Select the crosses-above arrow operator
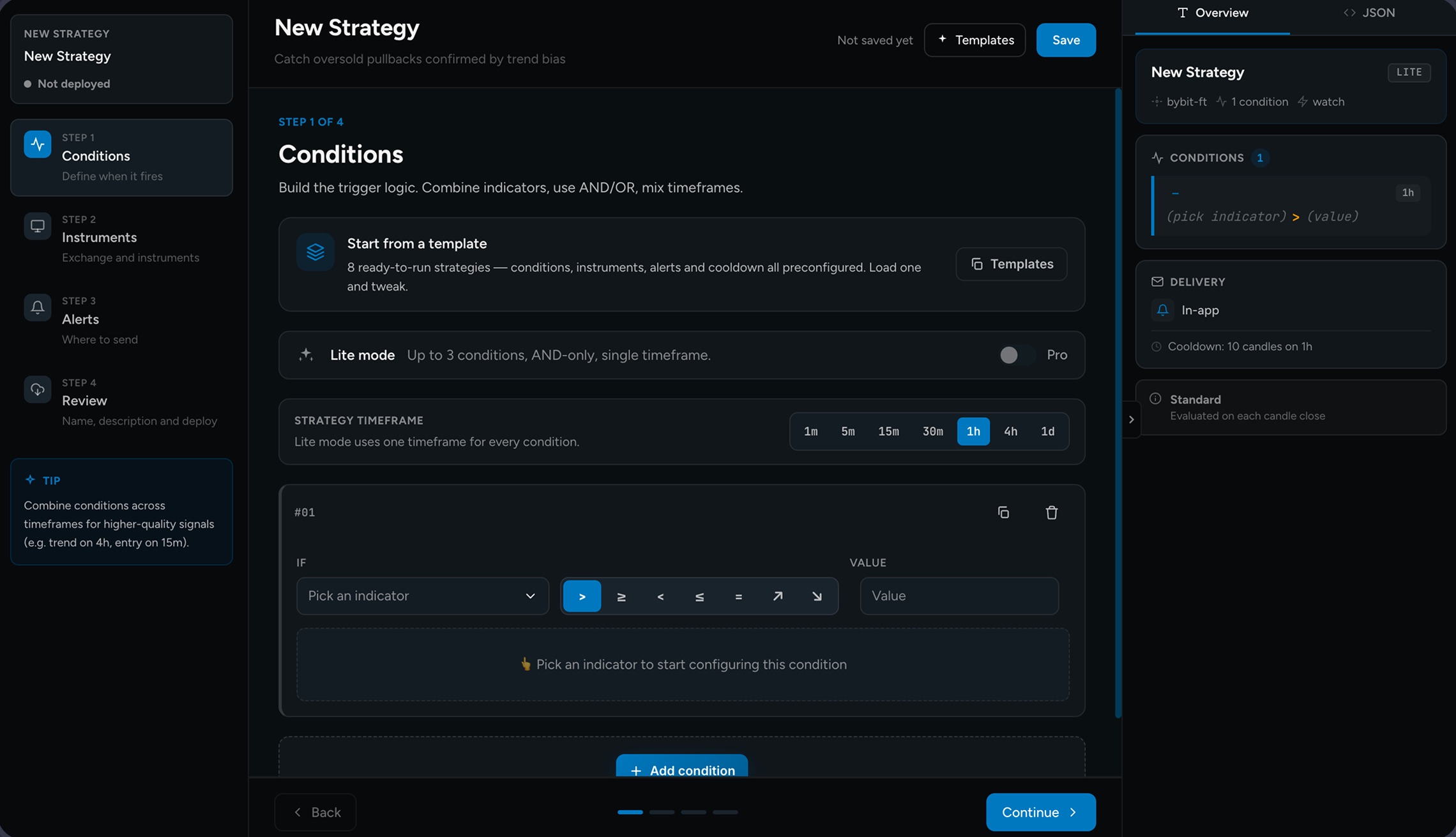The image size is (1456, 837). (778, 596)
